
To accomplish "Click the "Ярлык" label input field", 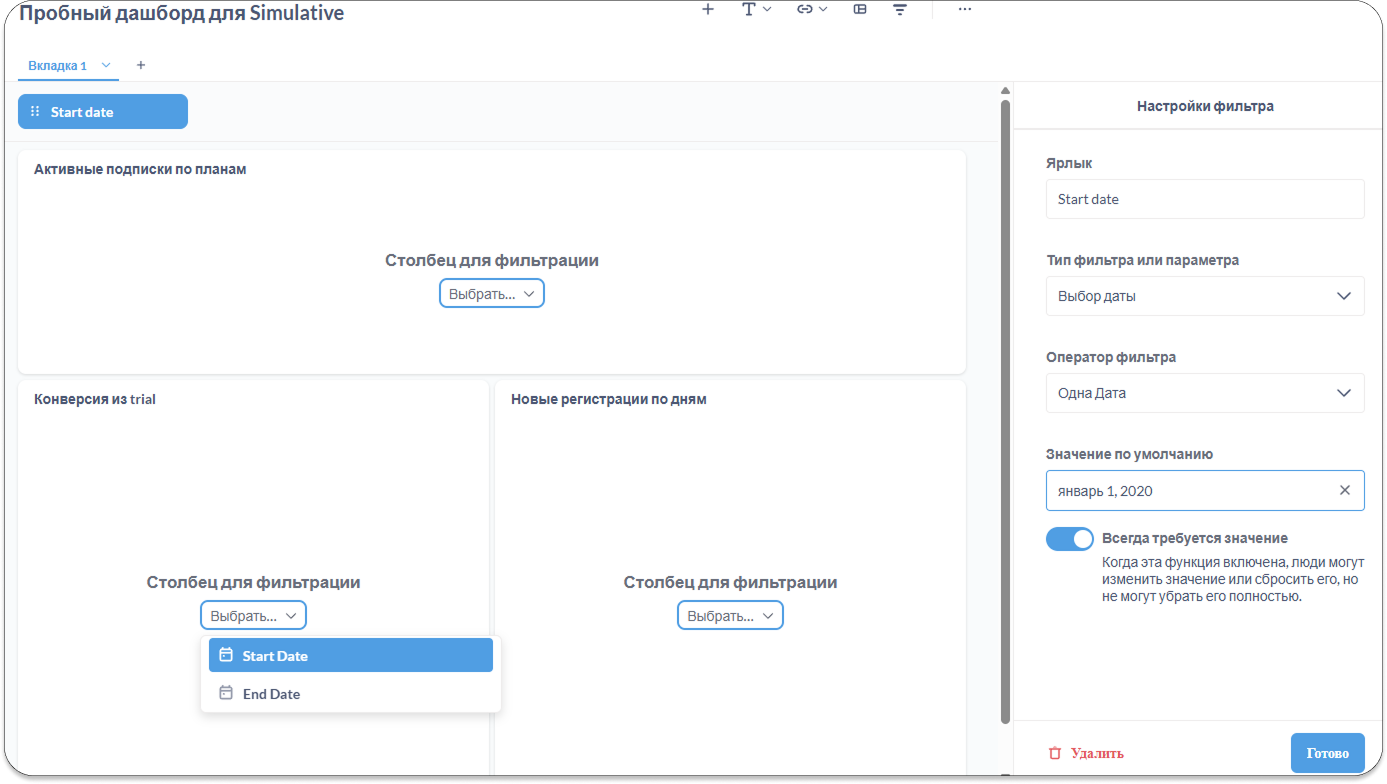I will [x=1204, y=199].
